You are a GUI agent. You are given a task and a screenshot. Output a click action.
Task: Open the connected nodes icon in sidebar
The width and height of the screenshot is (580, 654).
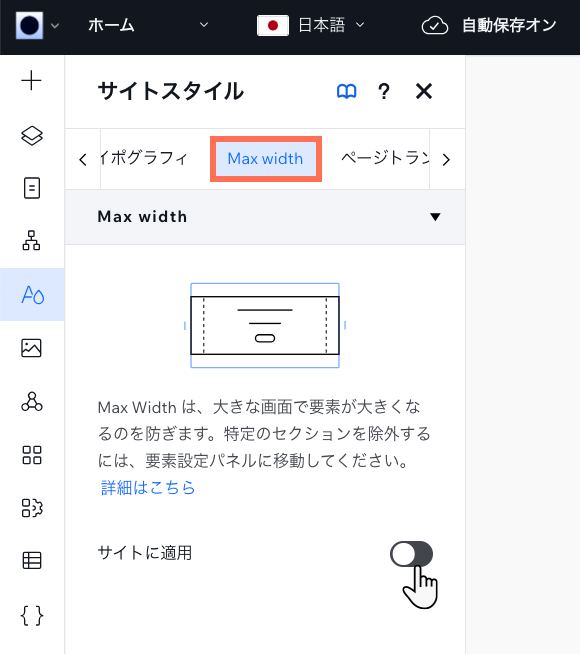click(32, 402)
